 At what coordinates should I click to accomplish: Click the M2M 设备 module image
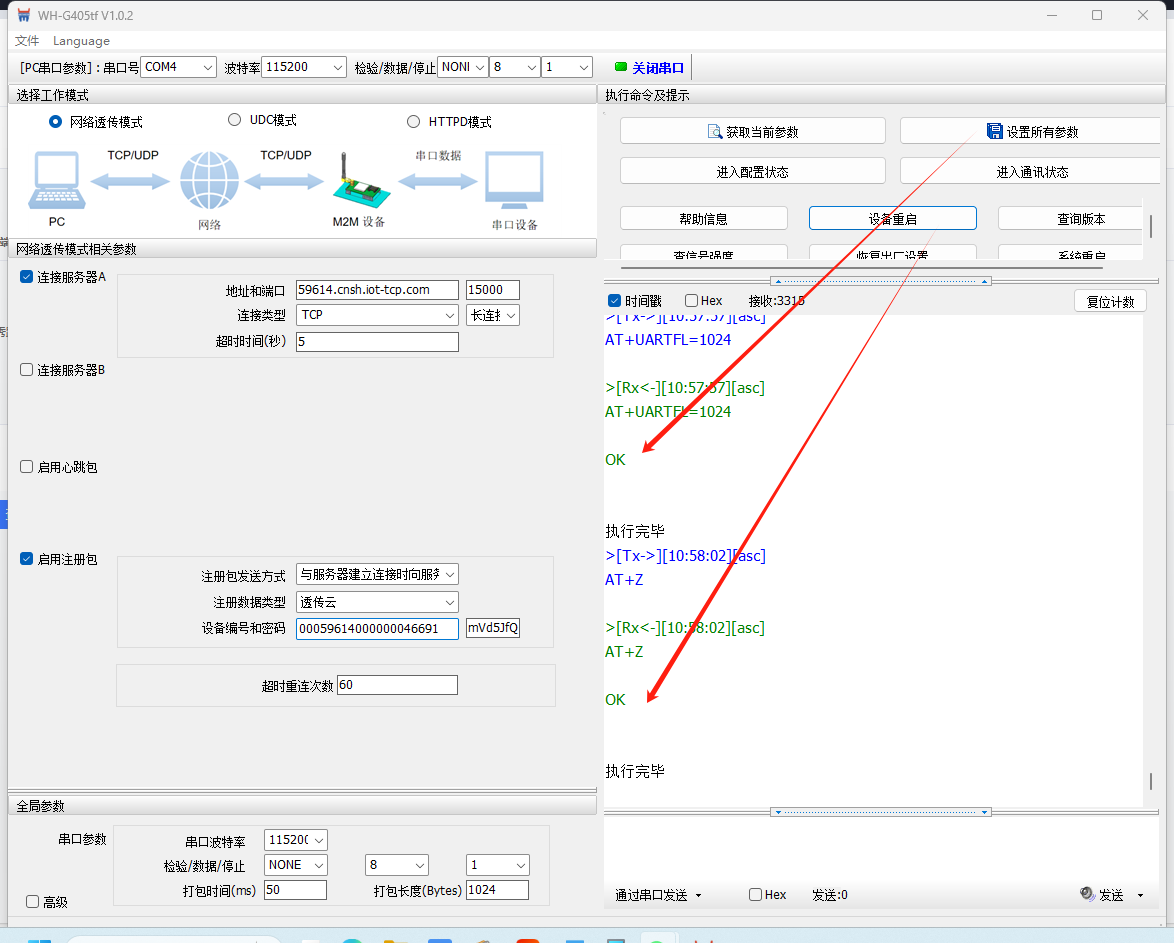(x=355, y=183)
